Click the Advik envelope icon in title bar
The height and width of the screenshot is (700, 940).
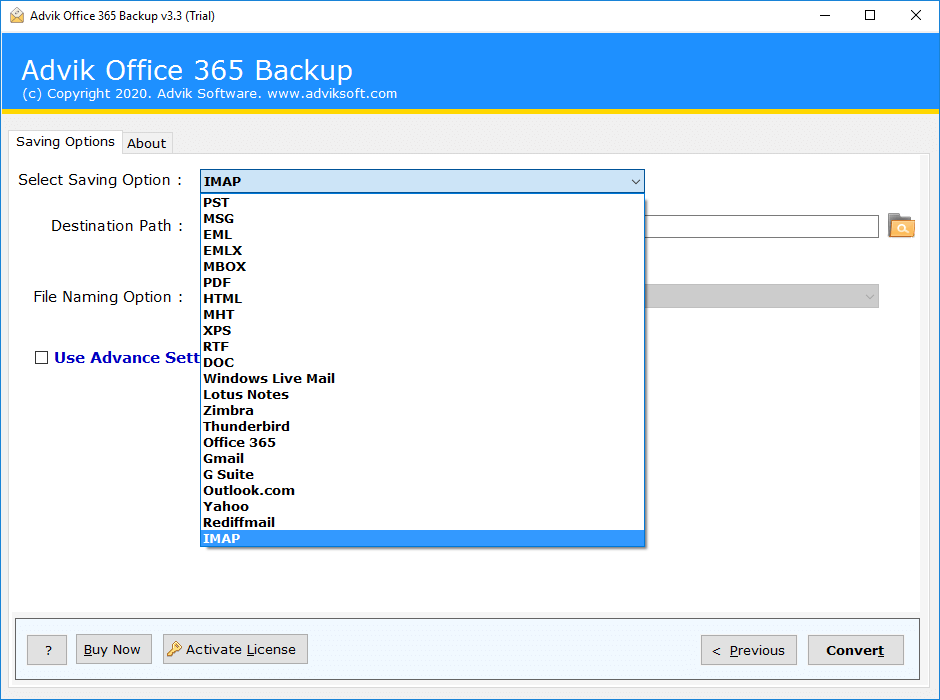(17, 16)
